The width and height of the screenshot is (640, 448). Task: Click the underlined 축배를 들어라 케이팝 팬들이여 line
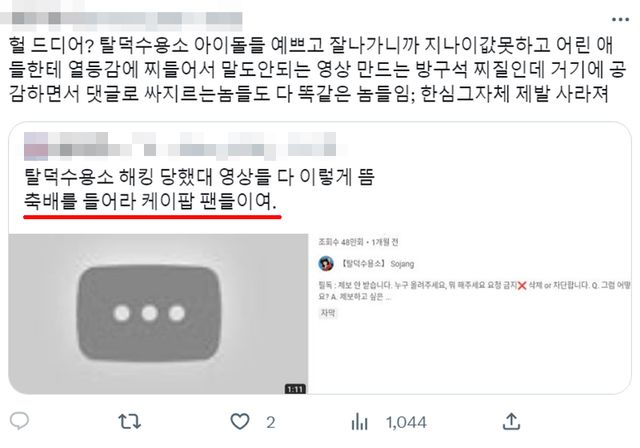(x=150, y=201)
